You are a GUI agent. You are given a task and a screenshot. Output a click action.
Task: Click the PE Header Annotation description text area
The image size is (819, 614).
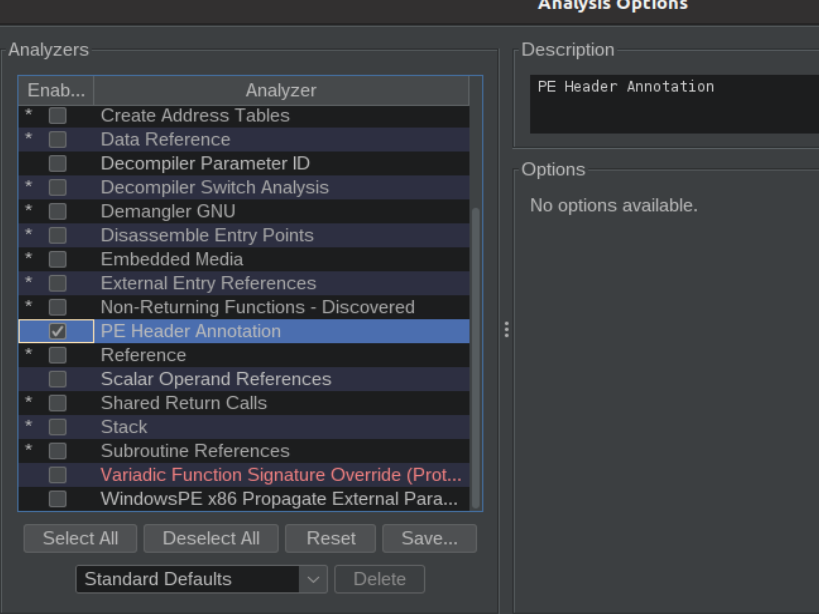coord(674,104)
